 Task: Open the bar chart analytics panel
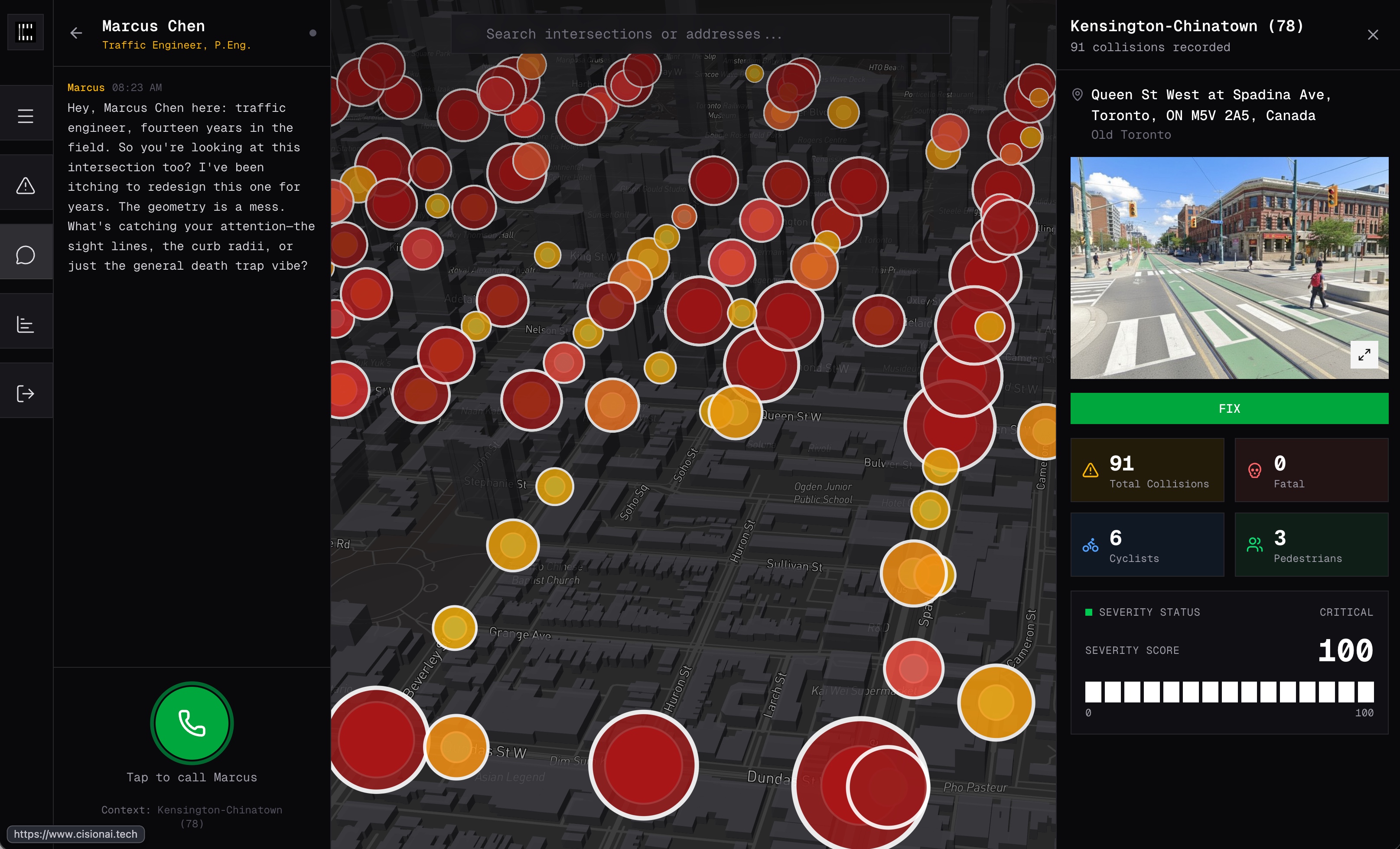coord(26,324)
